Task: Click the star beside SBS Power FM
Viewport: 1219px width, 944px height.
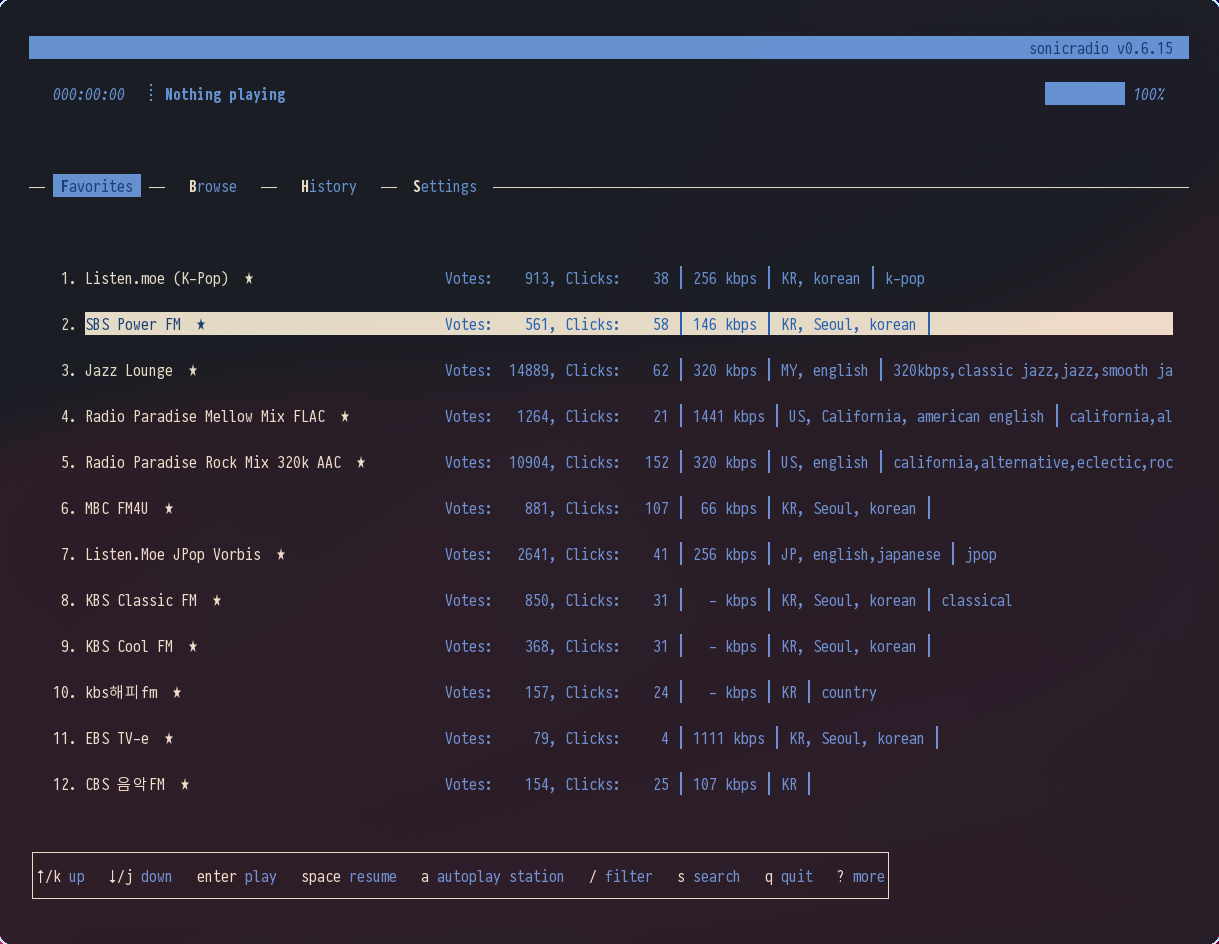Action: click(x=201, y=324)
